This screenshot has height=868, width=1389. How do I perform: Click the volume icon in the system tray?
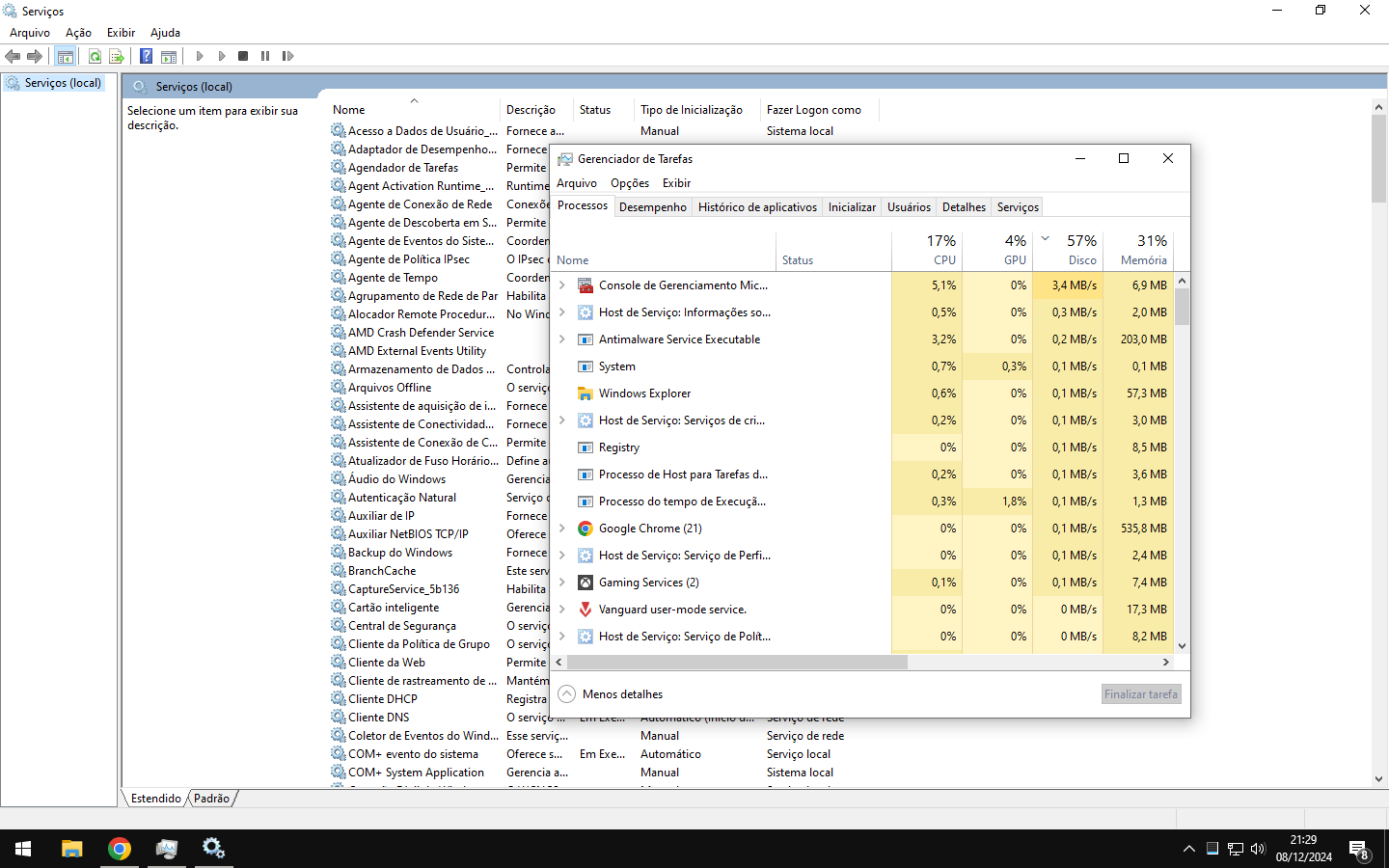pos(1258,849)
